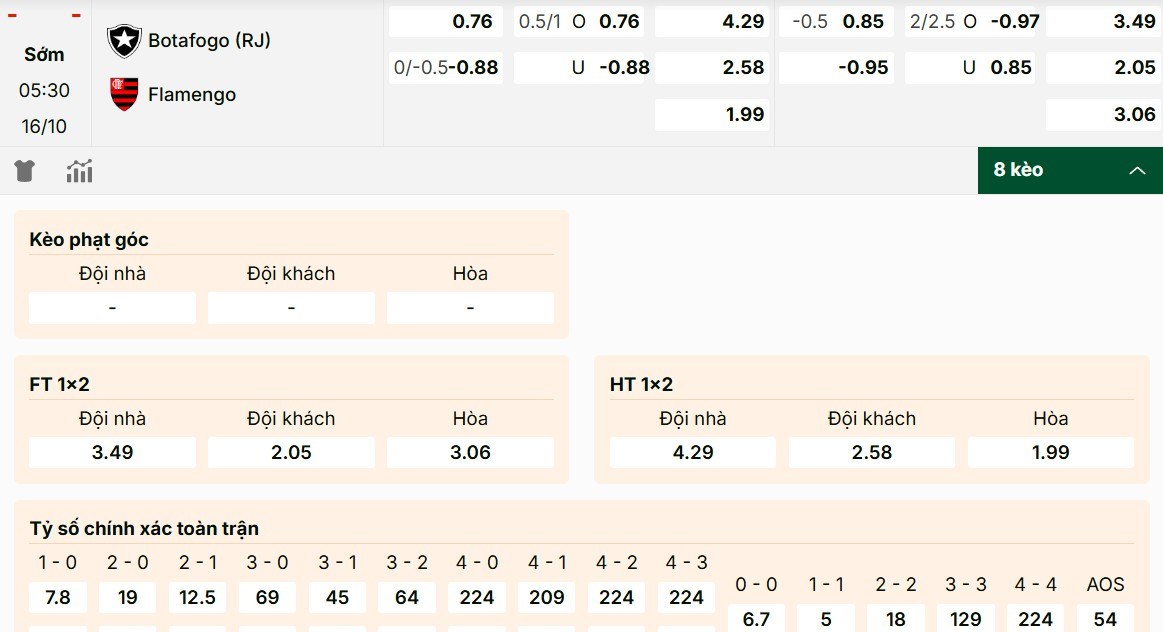Select the 2.05 FT away win odds
This screenshot has height=632, width=1163.
coord(290,452)
